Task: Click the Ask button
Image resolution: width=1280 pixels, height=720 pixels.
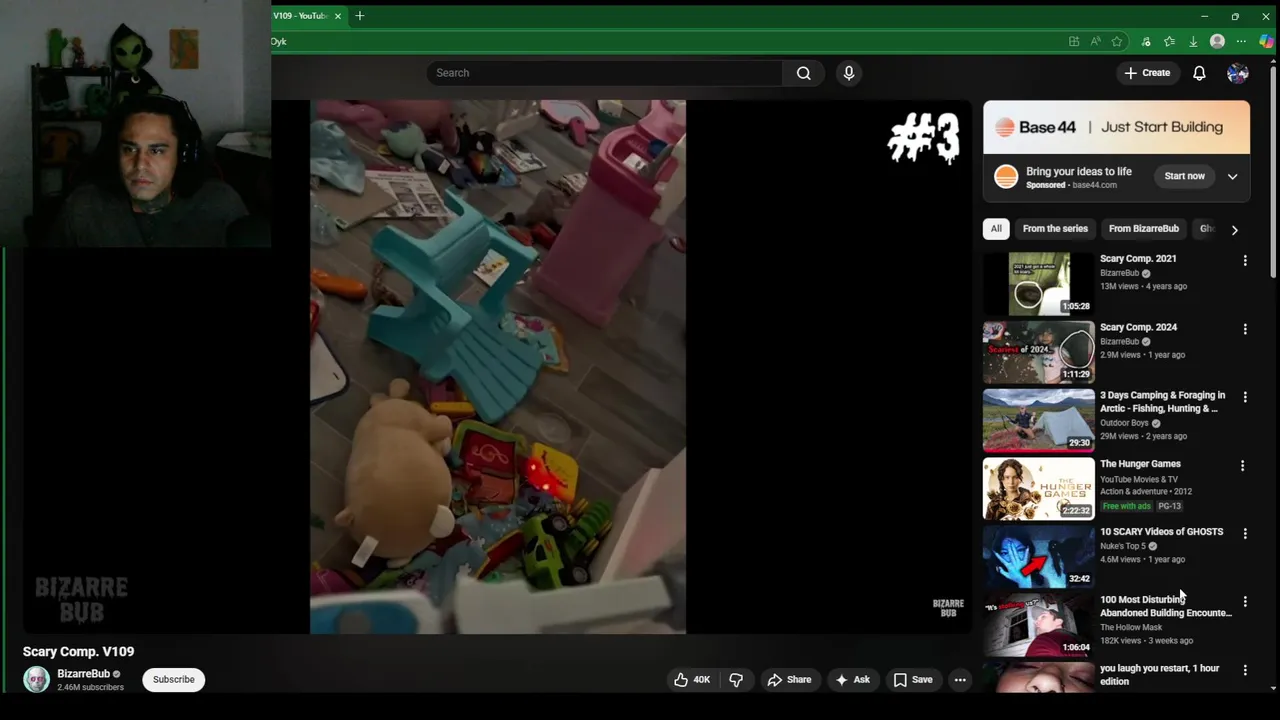Action: (852, 680)
